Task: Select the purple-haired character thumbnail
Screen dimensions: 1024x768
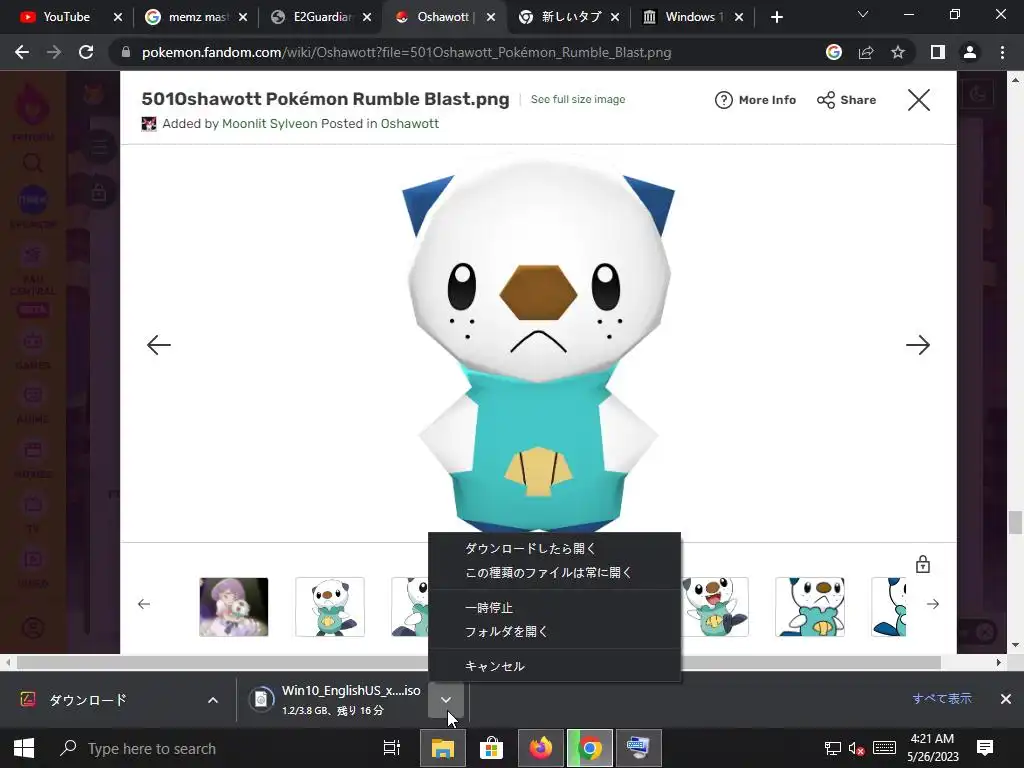Action: 234,607
